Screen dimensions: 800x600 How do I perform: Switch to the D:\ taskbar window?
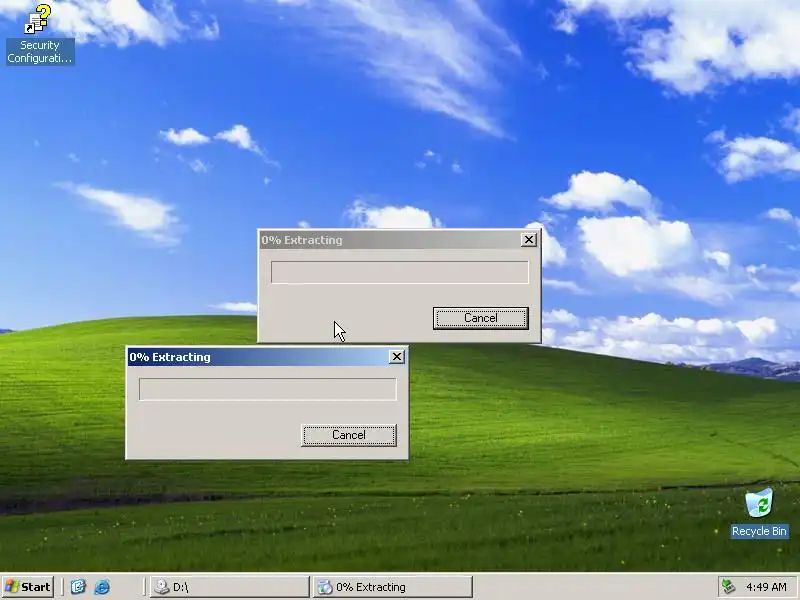coord(230,587)
